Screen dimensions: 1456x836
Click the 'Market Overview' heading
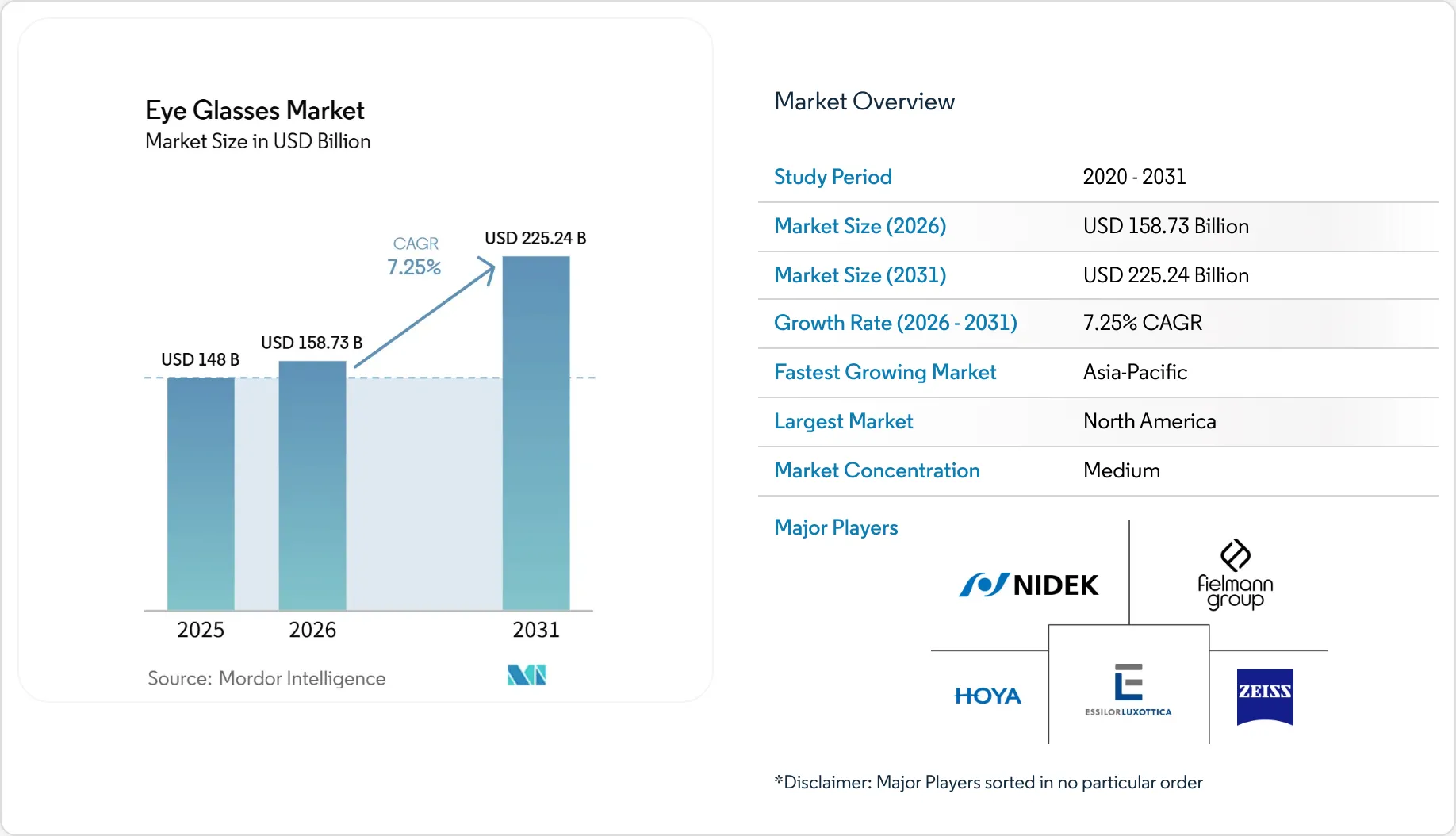click(x=864, y=102)
